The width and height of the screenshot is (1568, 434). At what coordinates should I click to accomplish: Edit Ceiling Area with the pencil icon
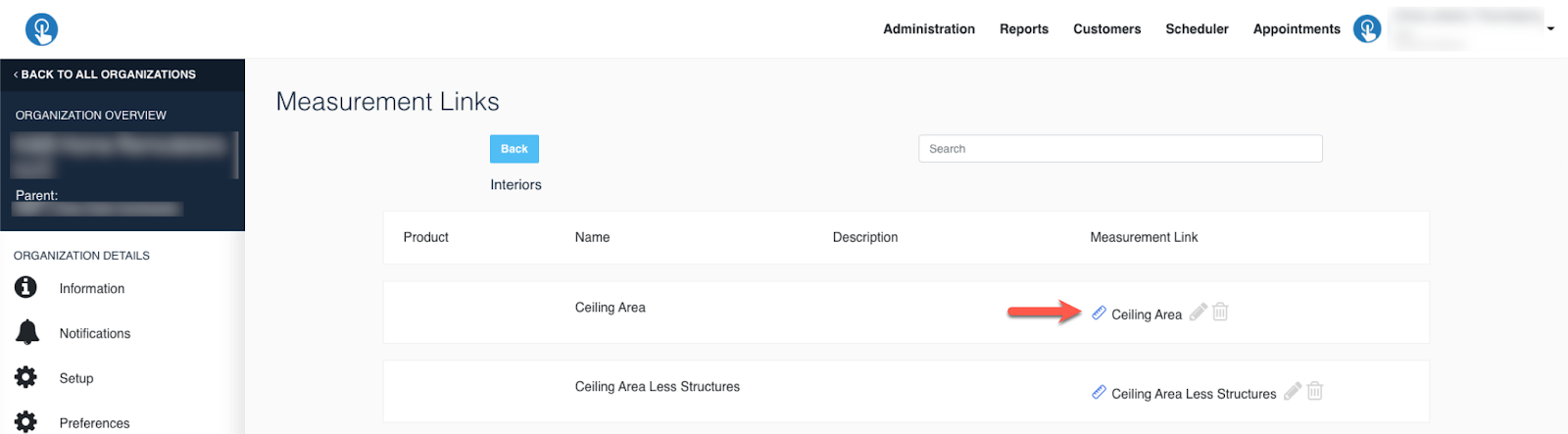click(1198, 313)
